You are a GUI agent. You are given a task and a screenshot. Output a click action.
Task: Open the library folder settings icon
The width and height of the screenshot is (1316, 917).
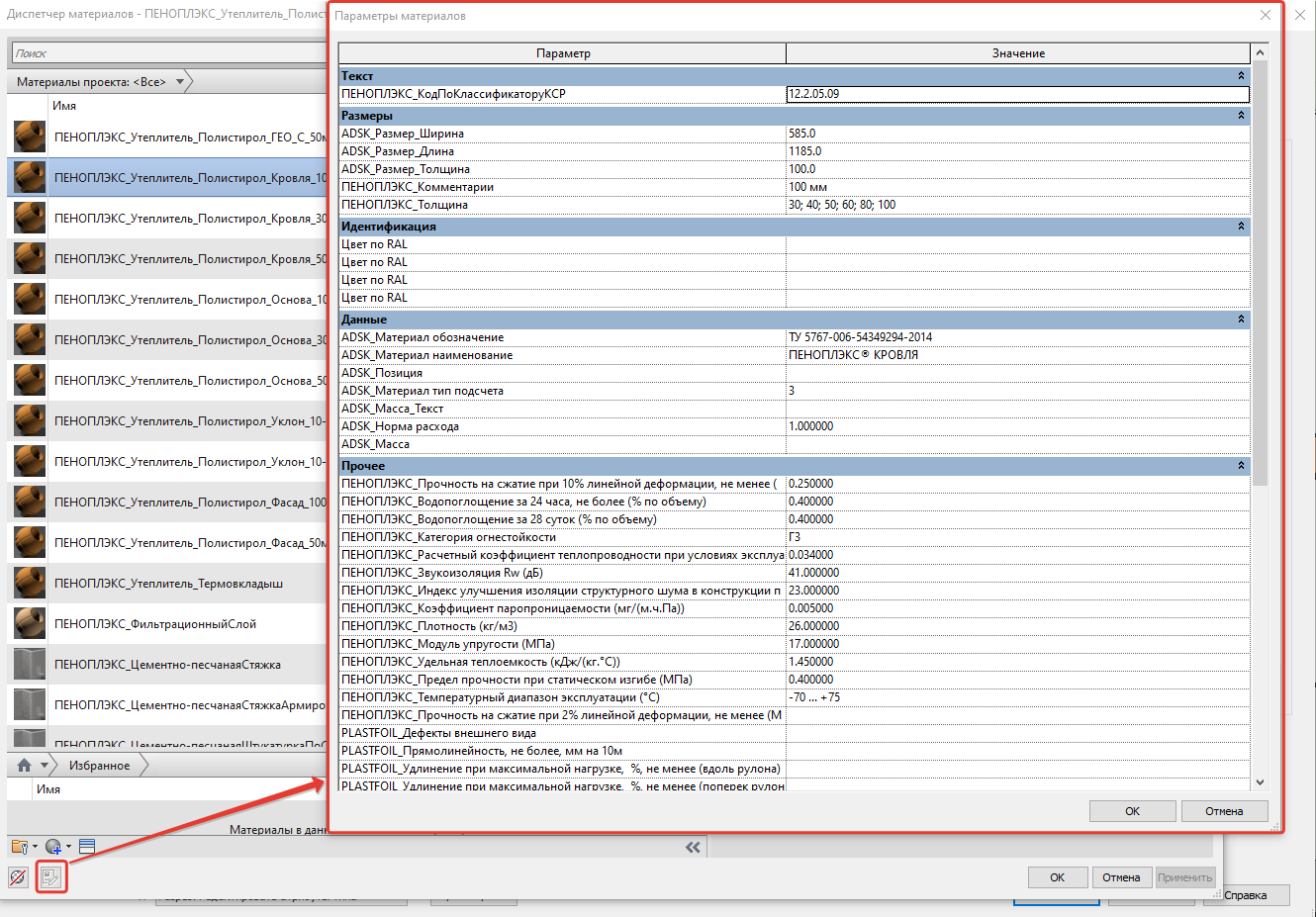click(19, 847)
